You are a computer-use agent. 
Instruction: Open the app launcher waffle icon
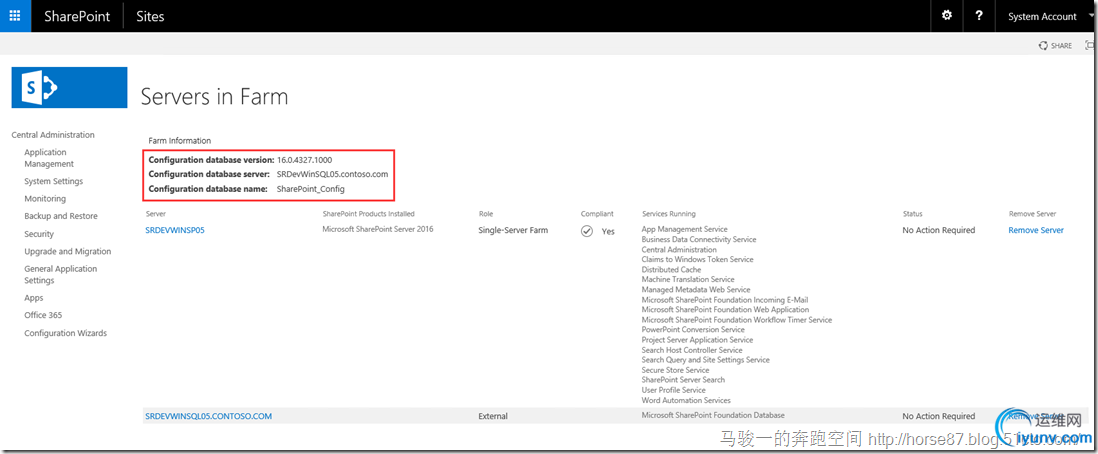click(15, 15)
